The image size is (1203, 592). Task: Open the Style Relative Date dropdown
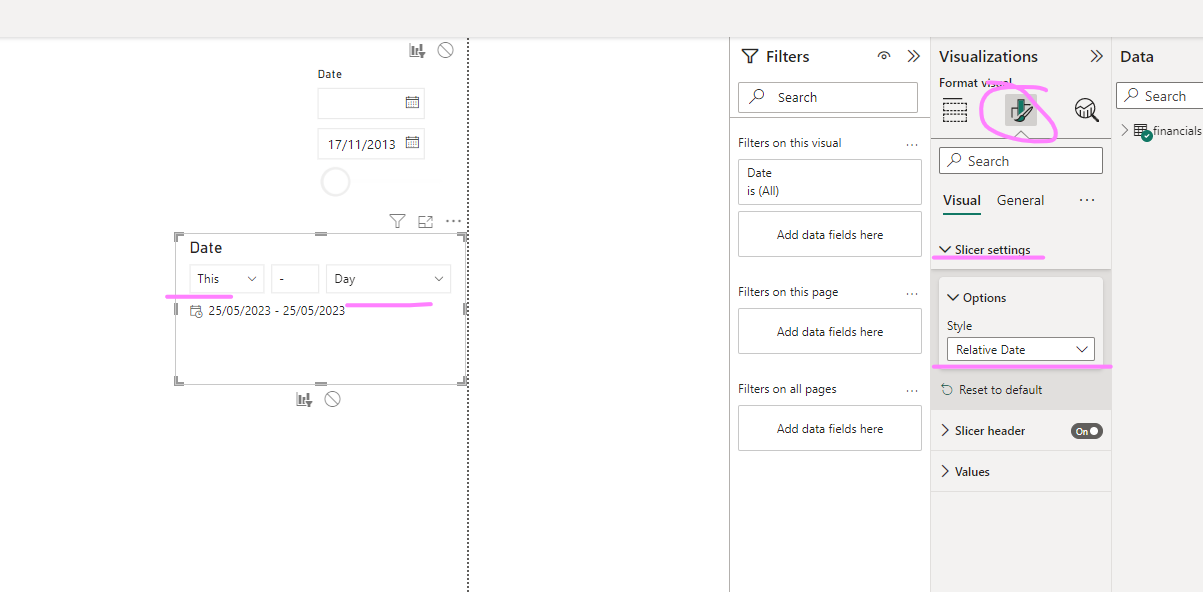point(1021,349)
